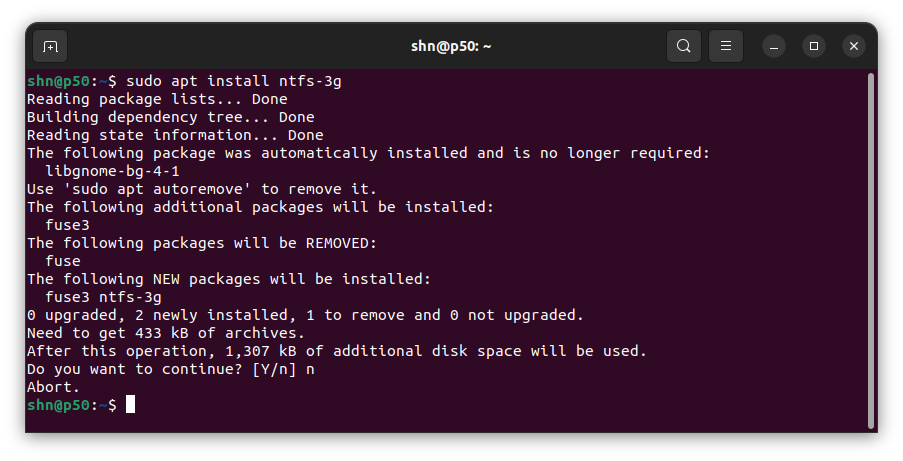Minimize the terminal window

(774, 46)
